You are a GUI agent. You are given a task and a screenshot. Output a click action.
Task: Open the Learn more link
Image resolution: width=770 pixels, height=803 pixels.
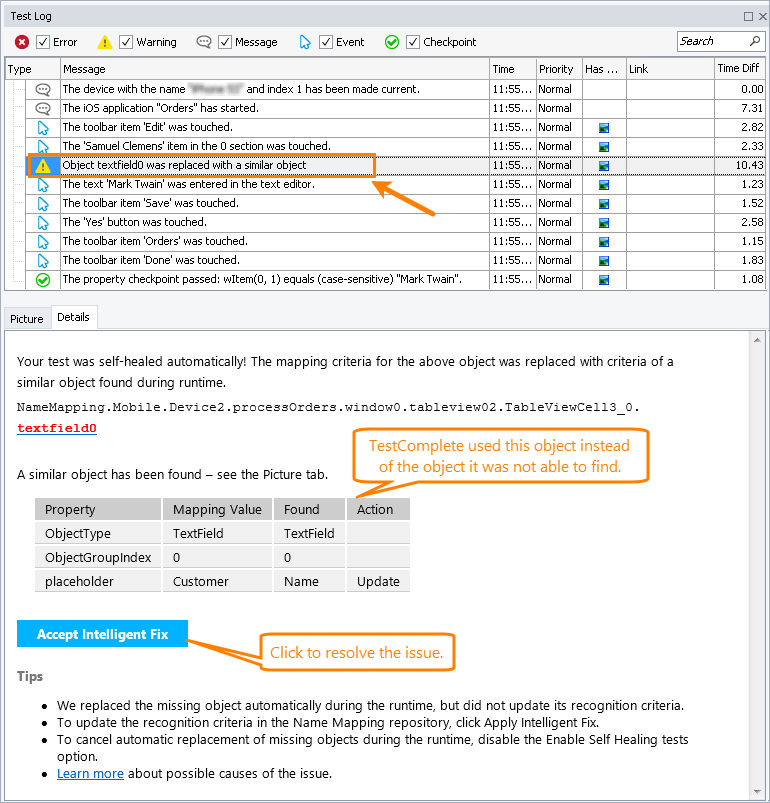(90, 773)
